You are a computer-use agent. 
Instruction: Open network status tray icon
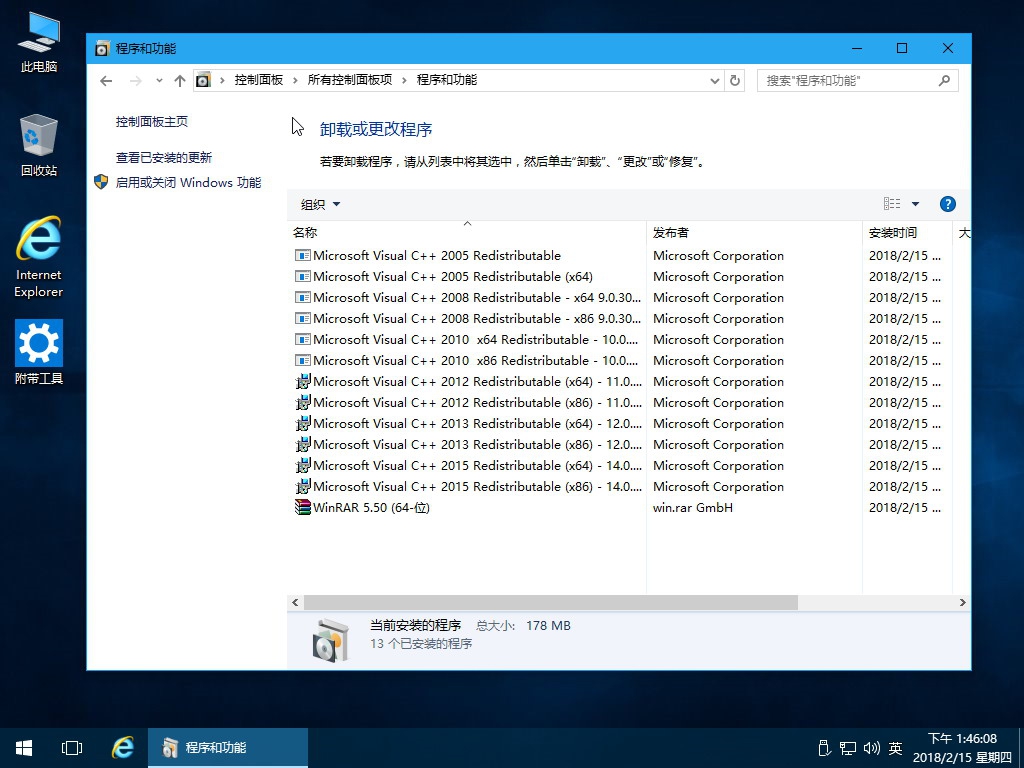[848, 748]
